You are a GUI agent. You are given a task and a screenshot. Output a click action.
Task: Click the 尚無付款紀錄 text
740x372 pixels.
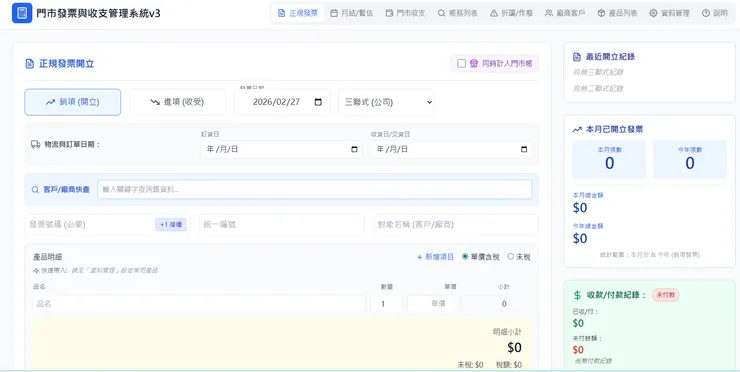[593, 361]
